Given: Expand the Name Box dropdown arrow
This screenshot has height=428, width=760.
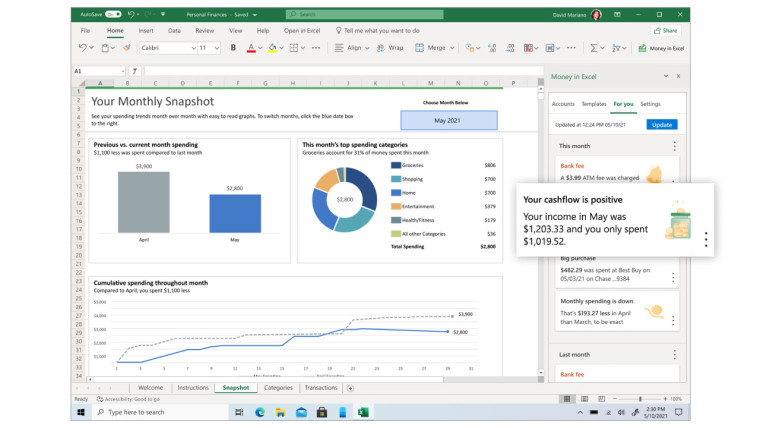Looking at the screenshot, I should coord(122,71).
